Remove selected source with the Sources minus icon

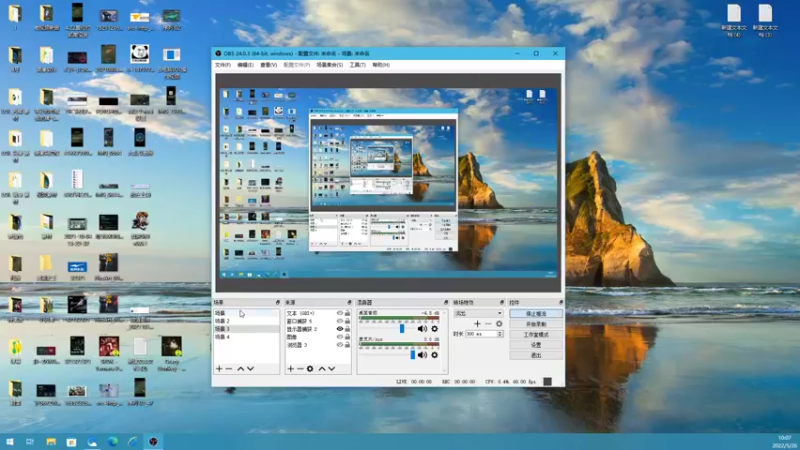300,368
